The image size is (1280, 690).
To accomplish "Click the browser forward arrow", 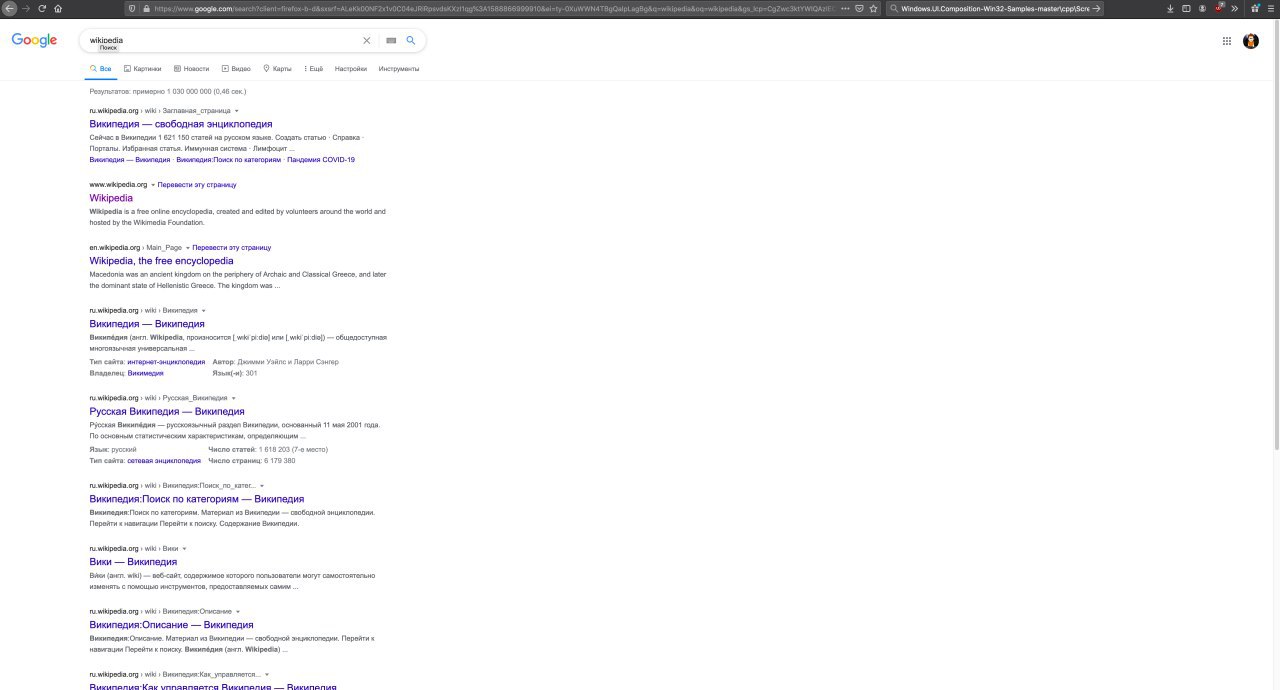I will 25,8.
